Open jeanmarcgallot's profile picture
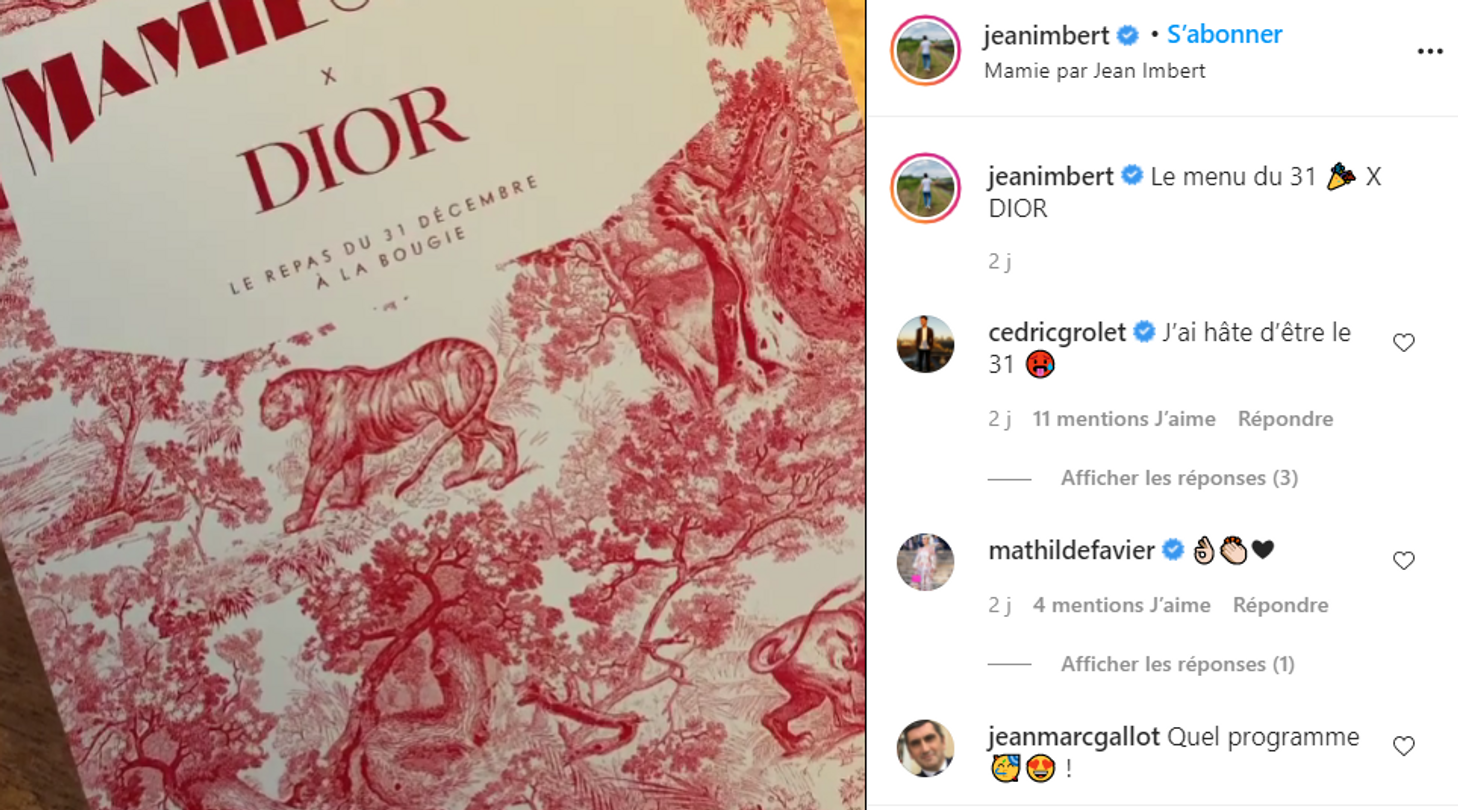 point(925,747)
